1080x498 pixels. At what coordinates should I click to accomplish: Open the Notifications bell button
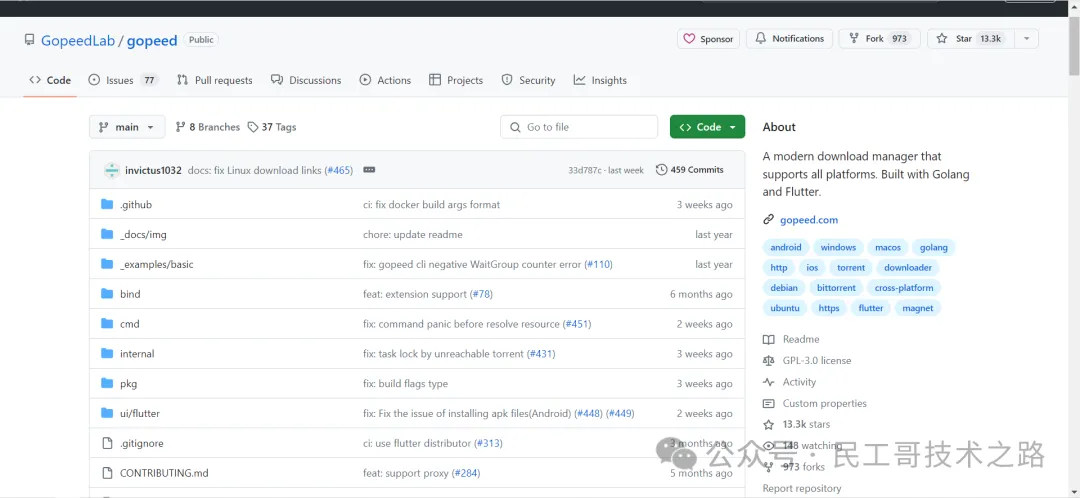pos(789,39)
